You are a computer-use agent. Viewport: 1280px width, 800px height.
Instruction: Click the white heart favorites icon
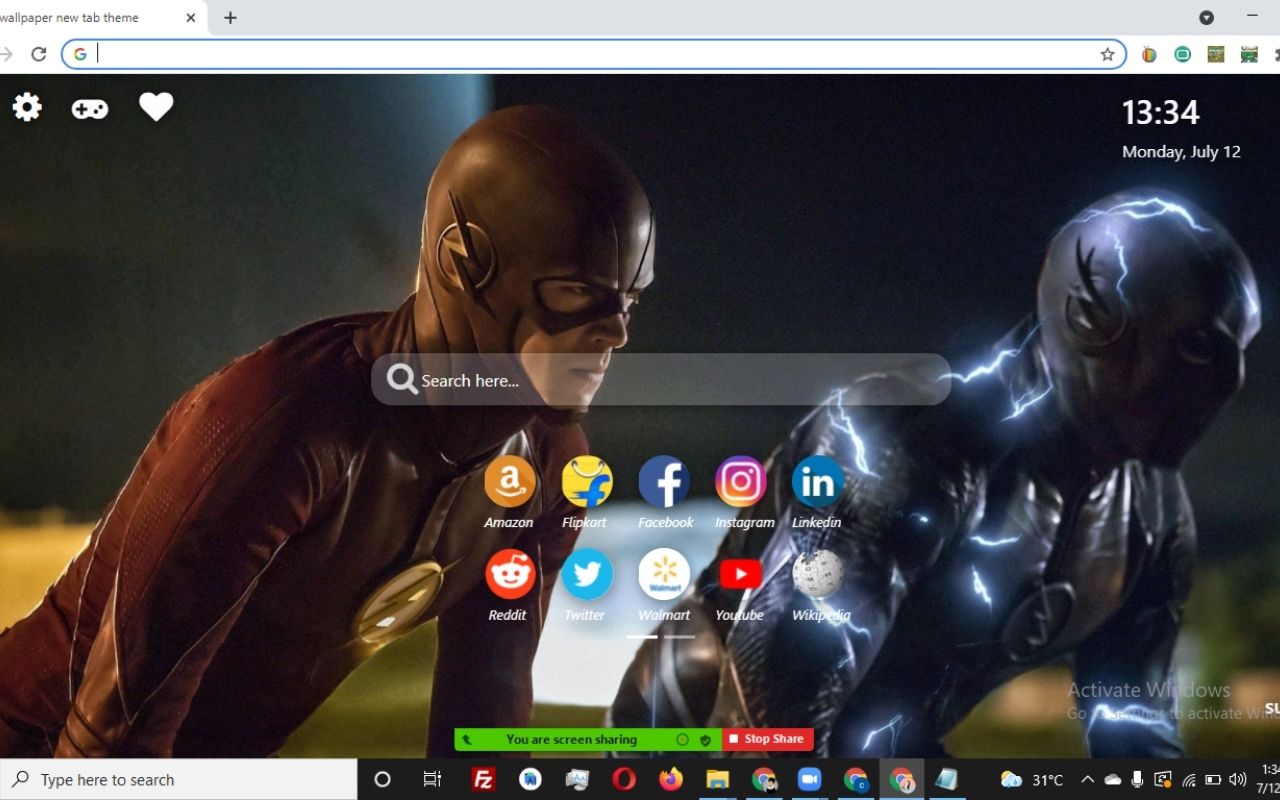tap(156, 106)
